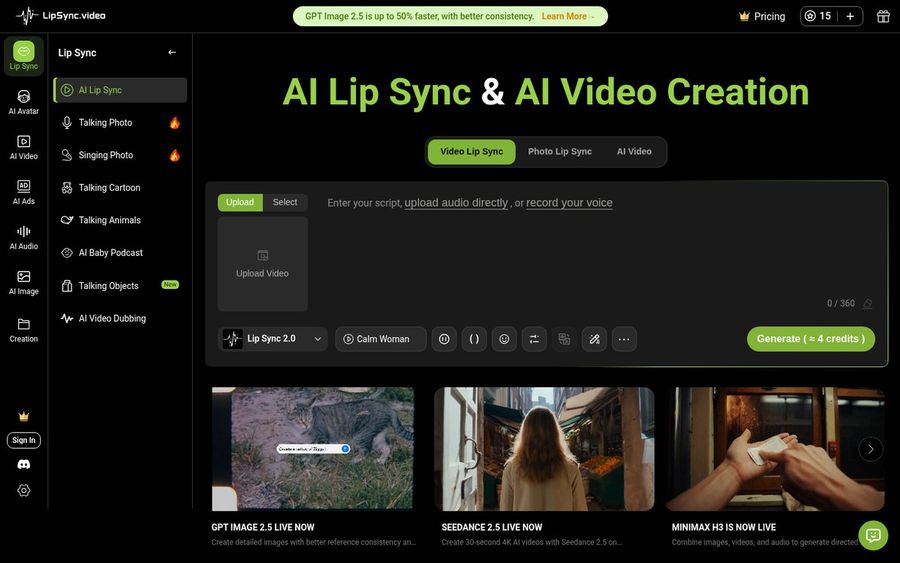This screenshot has height=563, width=900.
Task: Open the AI Avatar section
Action: point(24,102)
